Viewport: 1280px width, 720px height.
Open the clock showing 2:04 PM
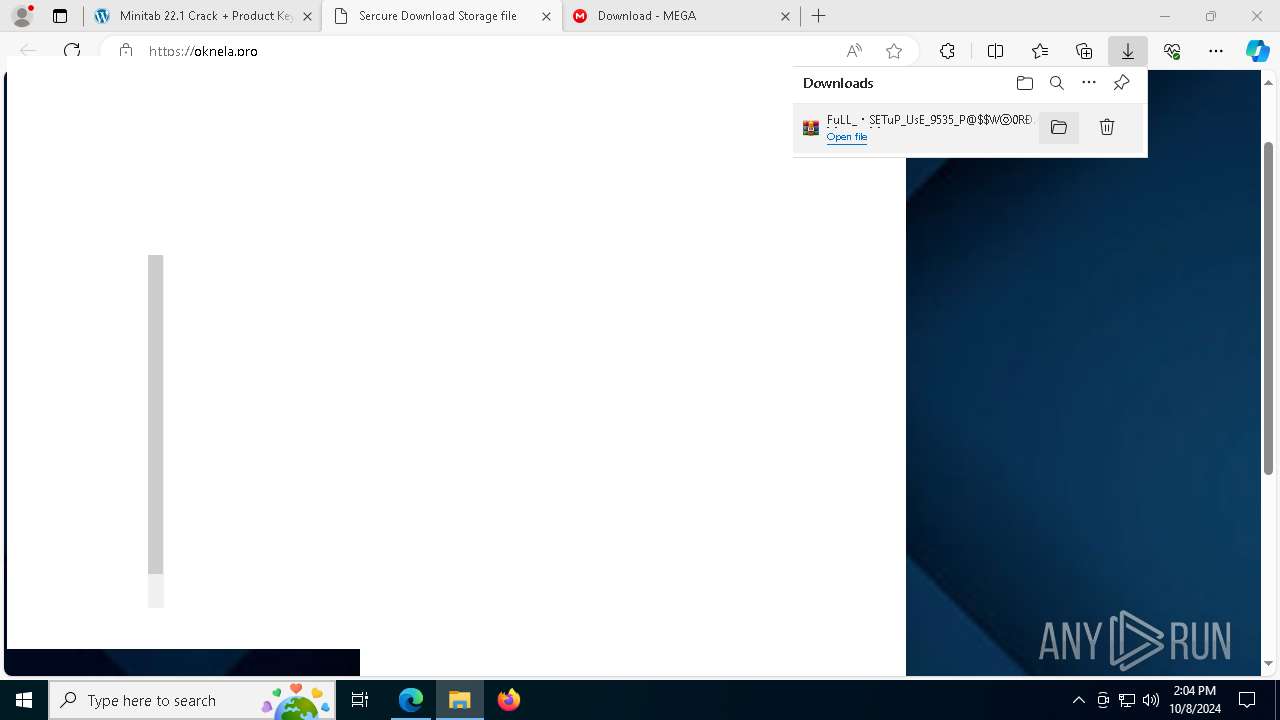click(1195, 700)
